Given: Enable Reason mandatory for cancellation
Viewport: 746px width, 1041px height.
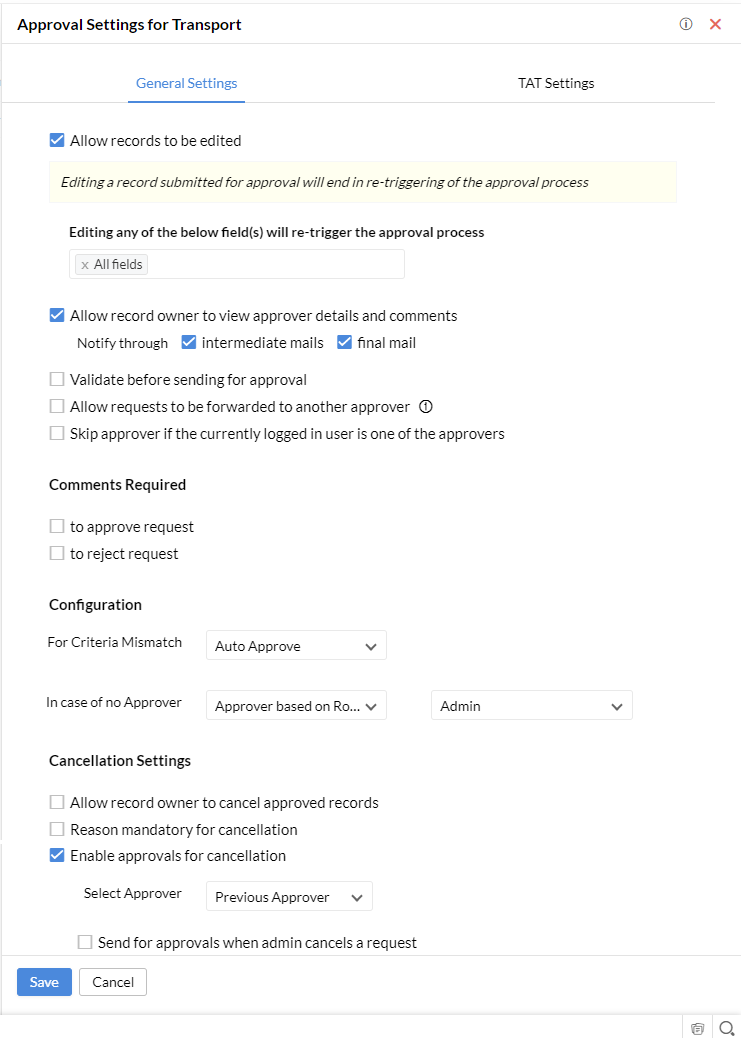Looking at the screenshot, I should click(57, 829).
